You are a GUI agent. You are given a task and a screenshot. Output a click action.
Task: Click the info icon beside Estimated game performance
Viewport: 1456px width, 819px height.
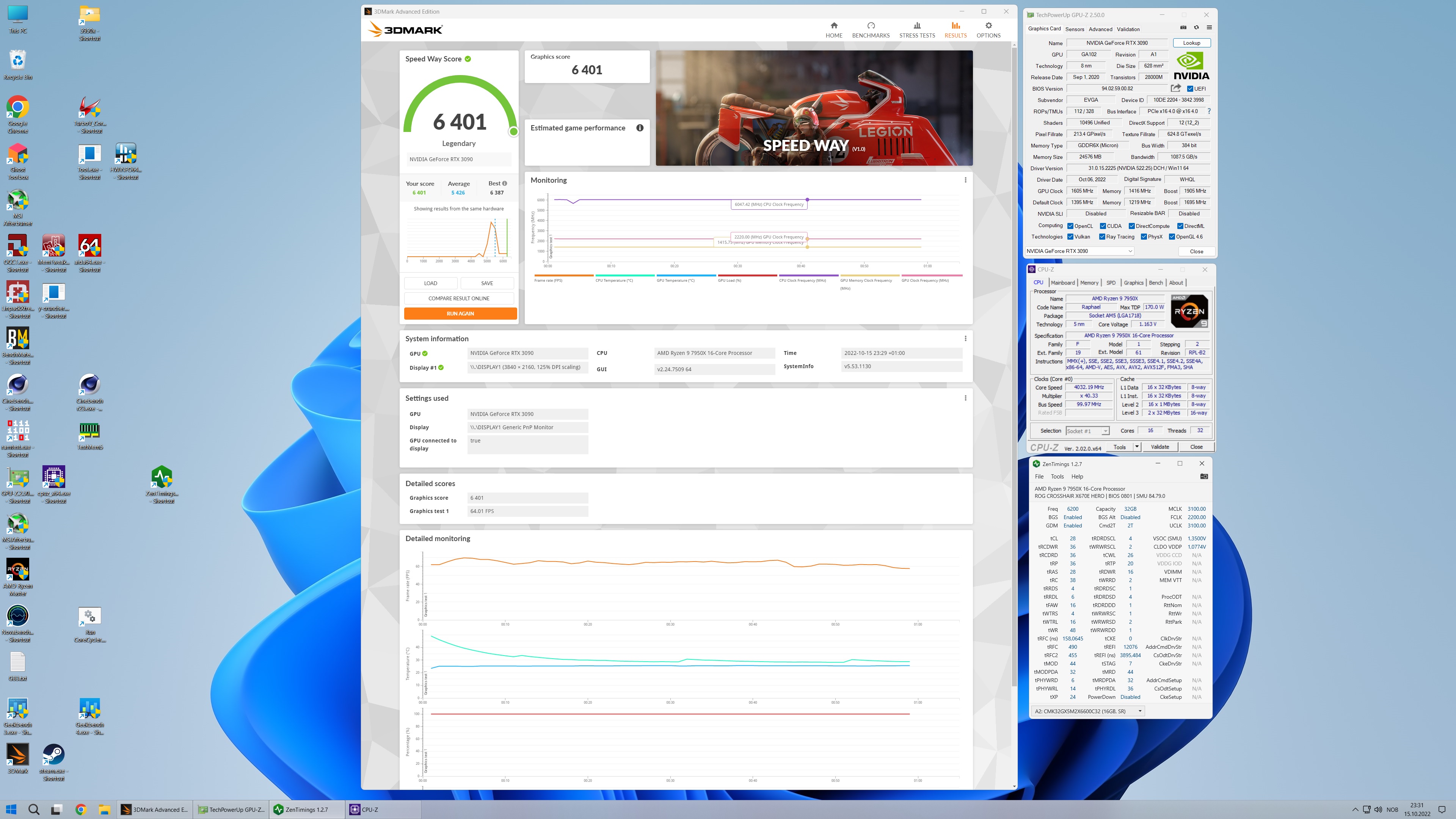(x=640, y=128)
